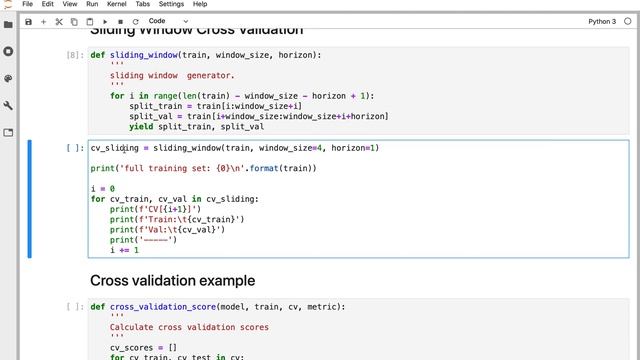Copy the selected cell
Image resolution: width=640 pixels, height=360 pixels.
click(74, 22)
